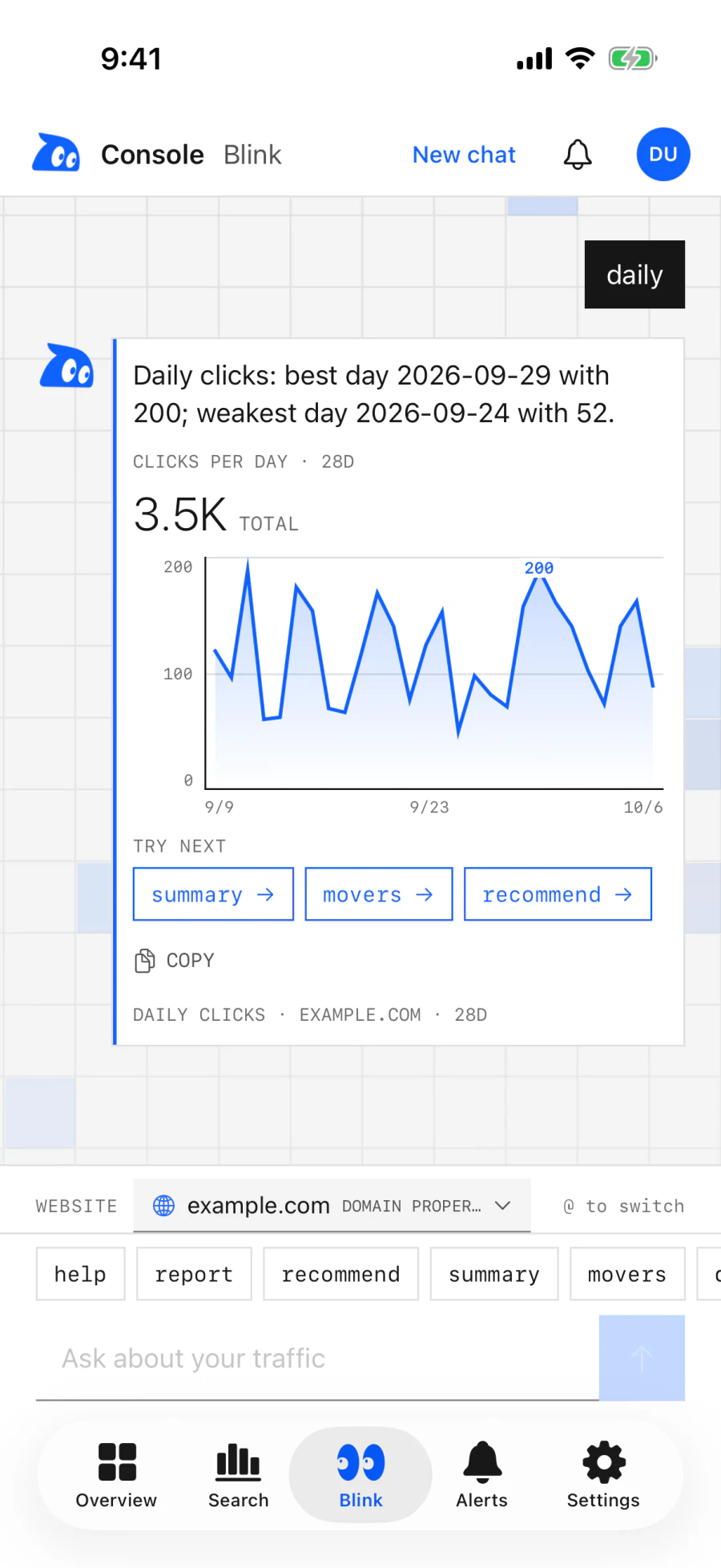Go to the Alerts tab
Image resolution: width=721 pixels, height=1568 pixels.
coord(482,1475)
